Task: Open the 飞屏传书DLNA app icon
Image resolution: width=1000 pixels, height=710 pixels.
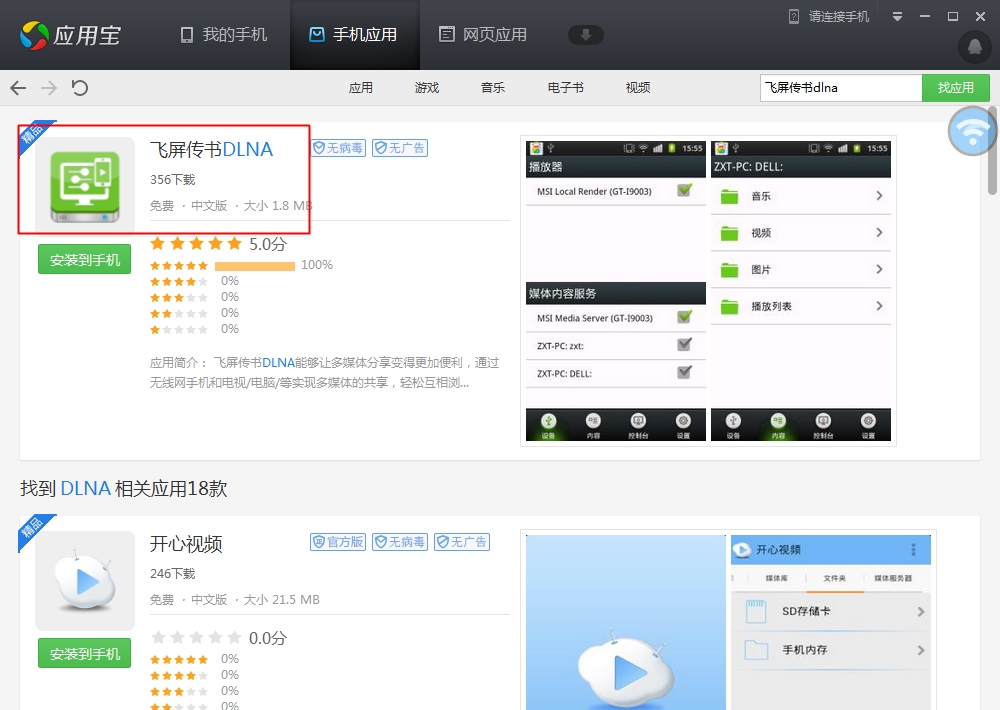Action: point(85,187)
